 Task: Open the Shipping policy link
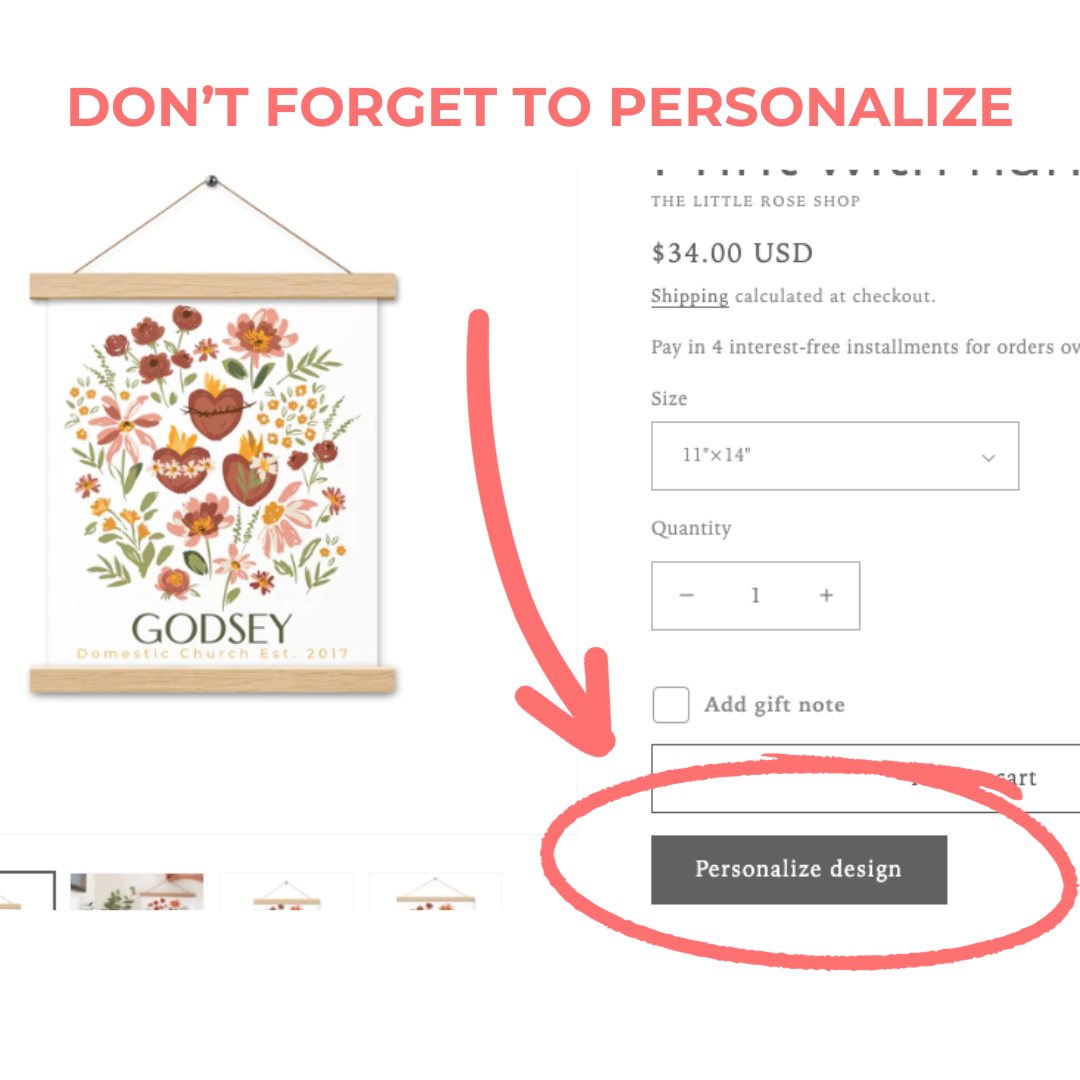click(689, 296)
